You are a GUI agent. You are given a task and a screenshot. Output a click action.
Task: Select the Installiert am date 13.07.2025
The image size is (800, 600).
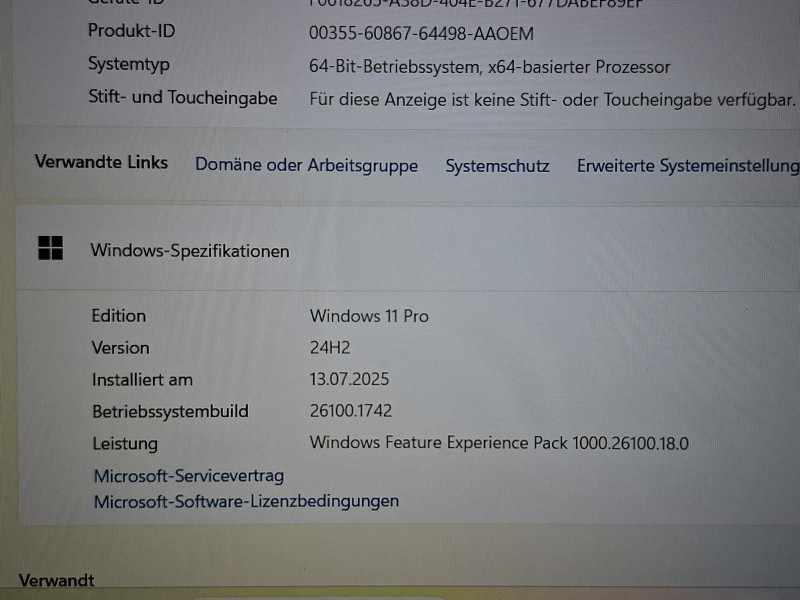click(349, 379)
